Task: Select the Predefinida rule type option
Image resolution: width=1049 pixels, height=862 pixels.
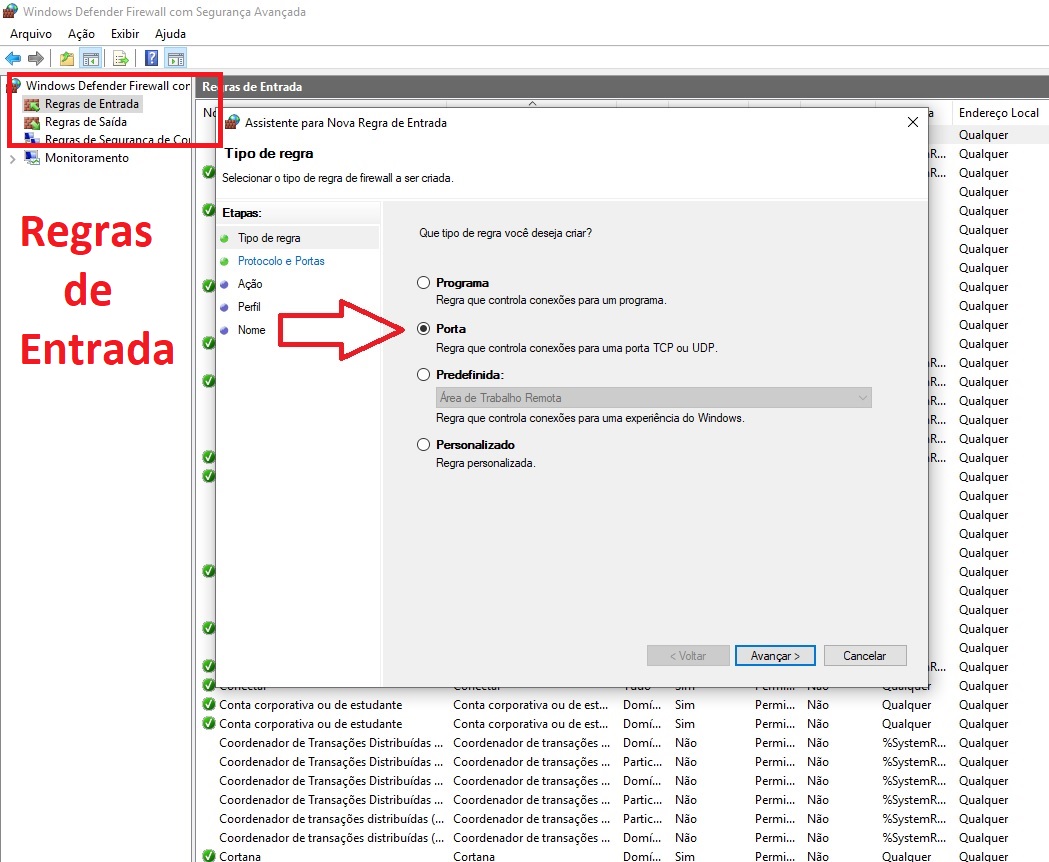Action: click(x=423, y=375)
